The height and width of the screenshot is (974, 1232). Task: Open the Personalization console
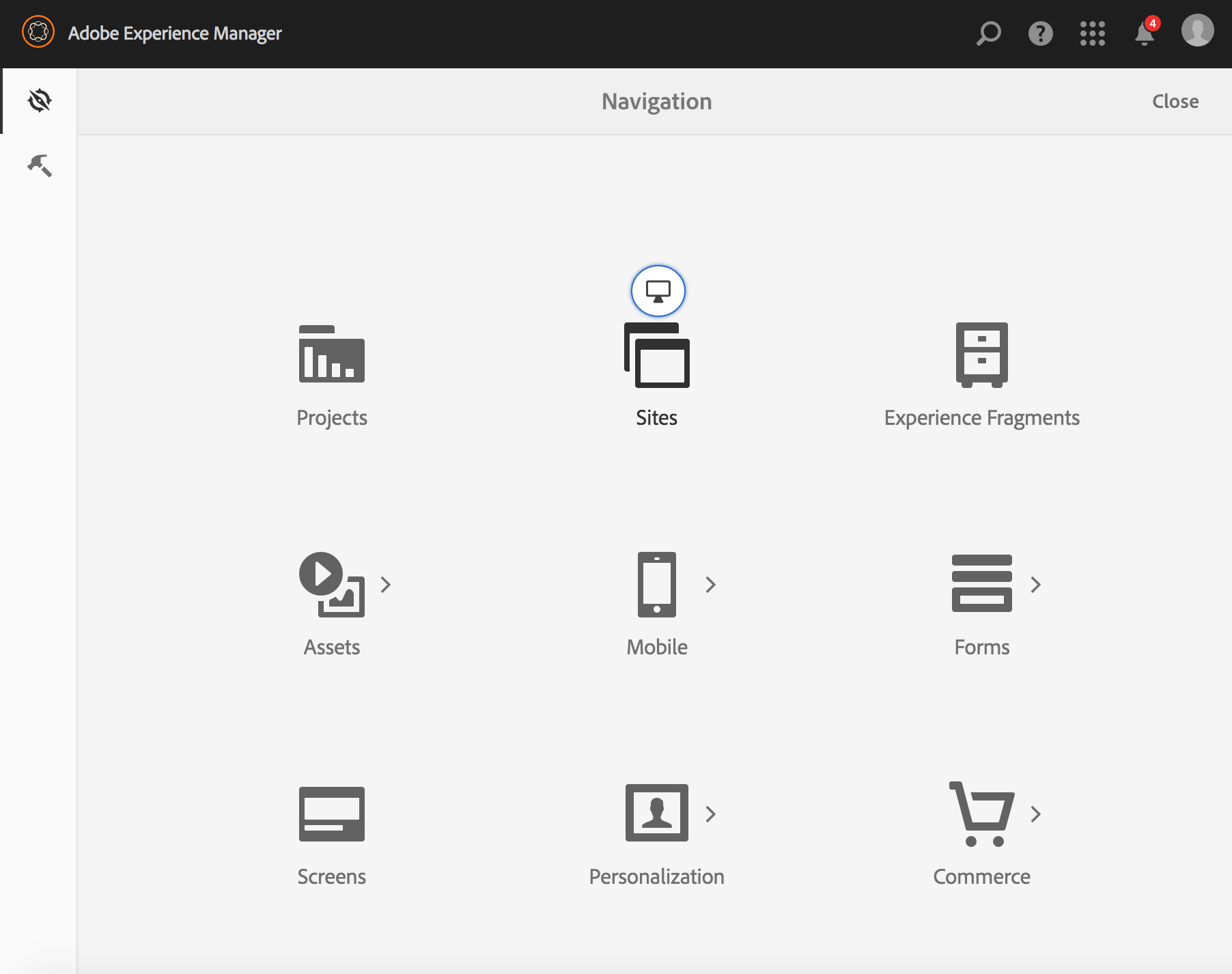[656, 830]
